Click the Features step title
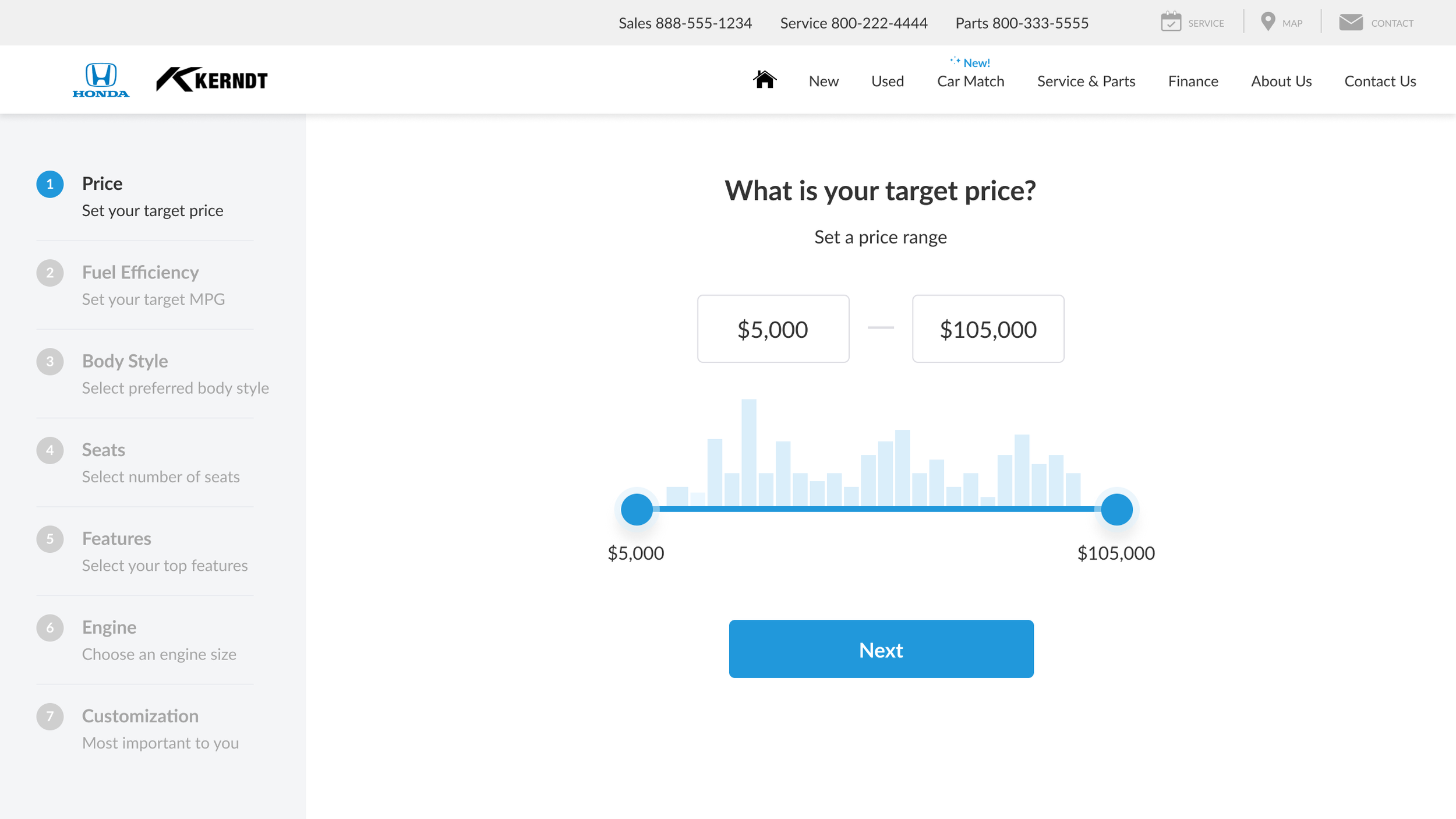The width and height of the screenshot is (1456, 819). click(116, 538)
